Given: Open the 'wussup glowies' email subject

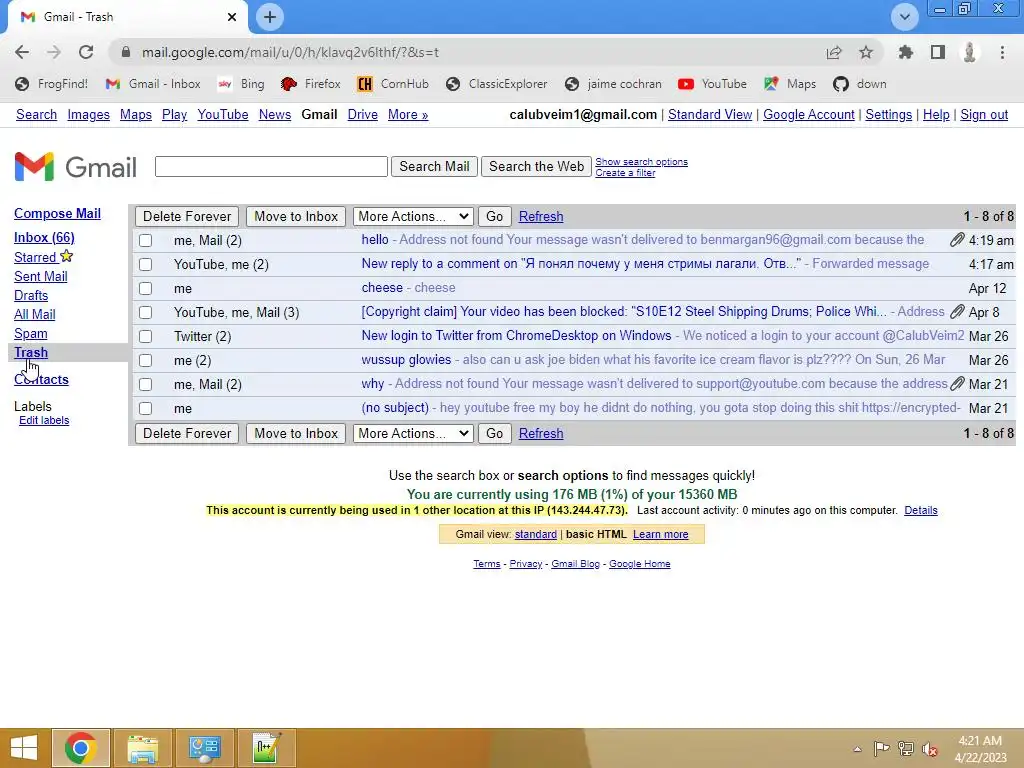Looking at the screenshot, I should click(406, 360).
